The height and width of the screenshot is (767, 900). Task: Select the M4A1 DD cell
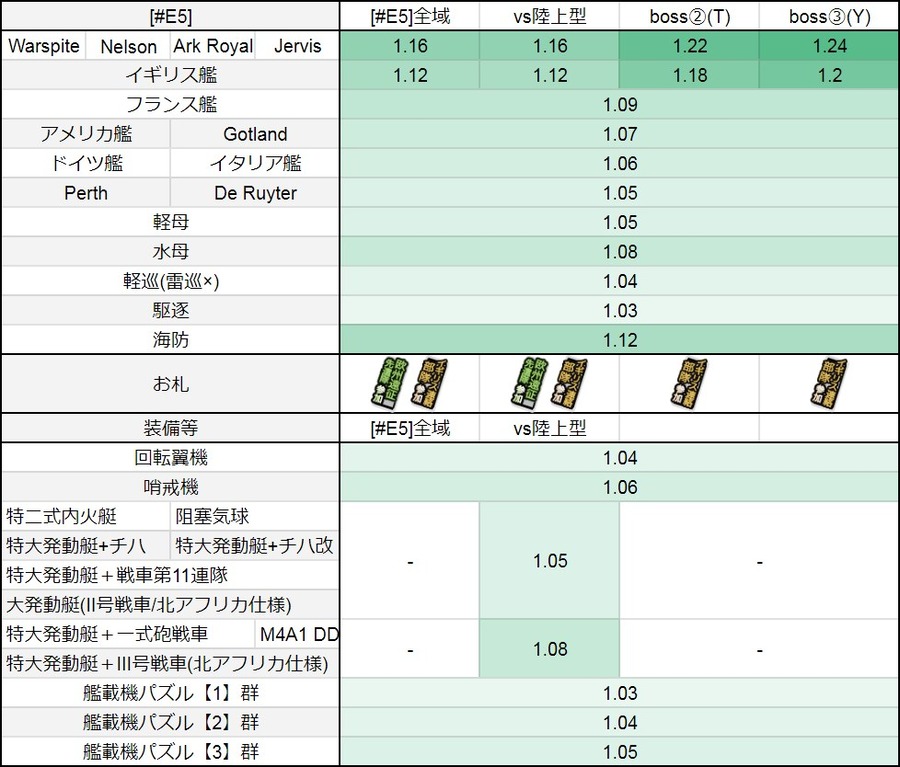coord(297,634)
